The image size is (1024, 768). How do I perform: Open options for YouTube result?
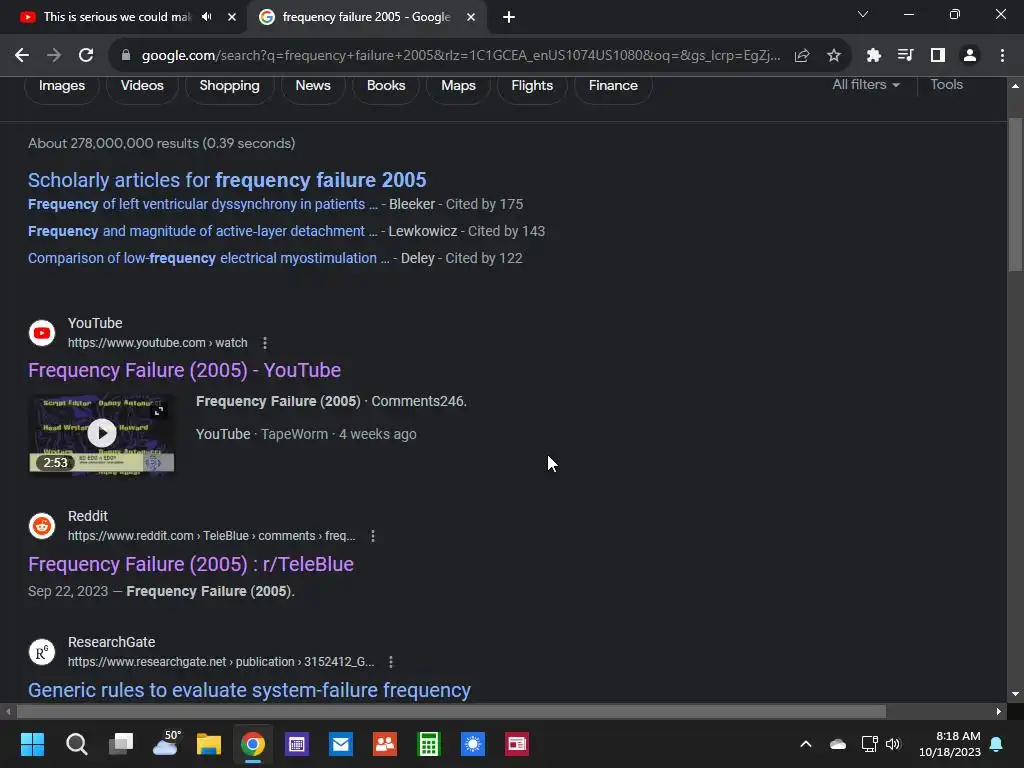pos(264,343)
